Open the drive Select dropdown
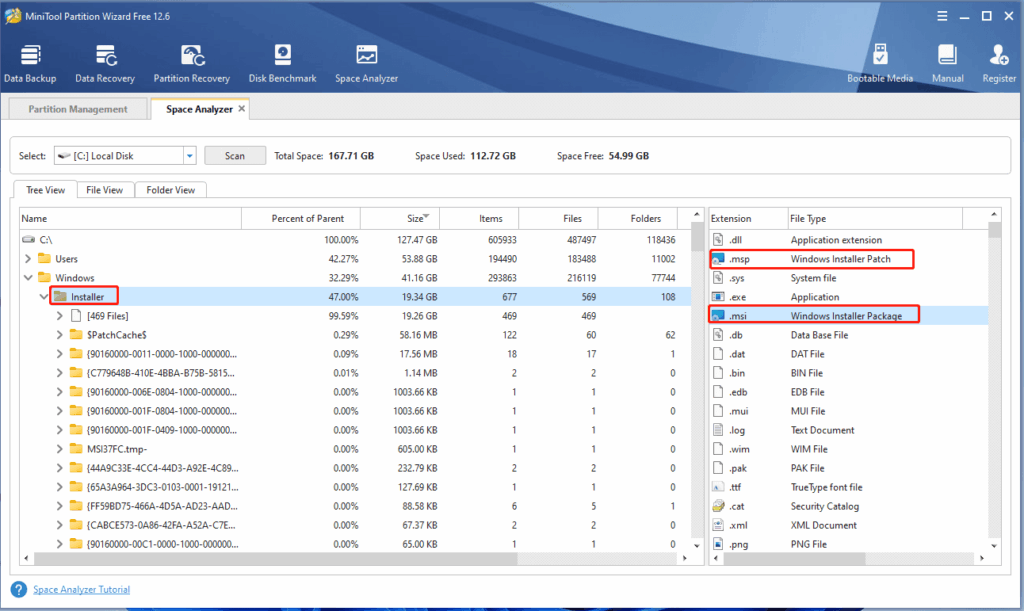This screenshot has width=1024, height=611. [189, 156]
